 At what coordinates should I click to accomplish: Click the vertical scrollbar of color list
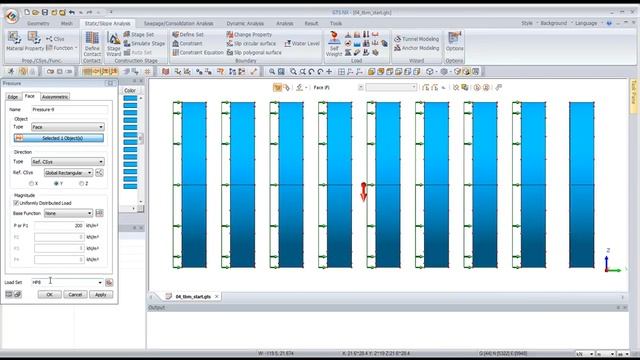tap(141, 149)
